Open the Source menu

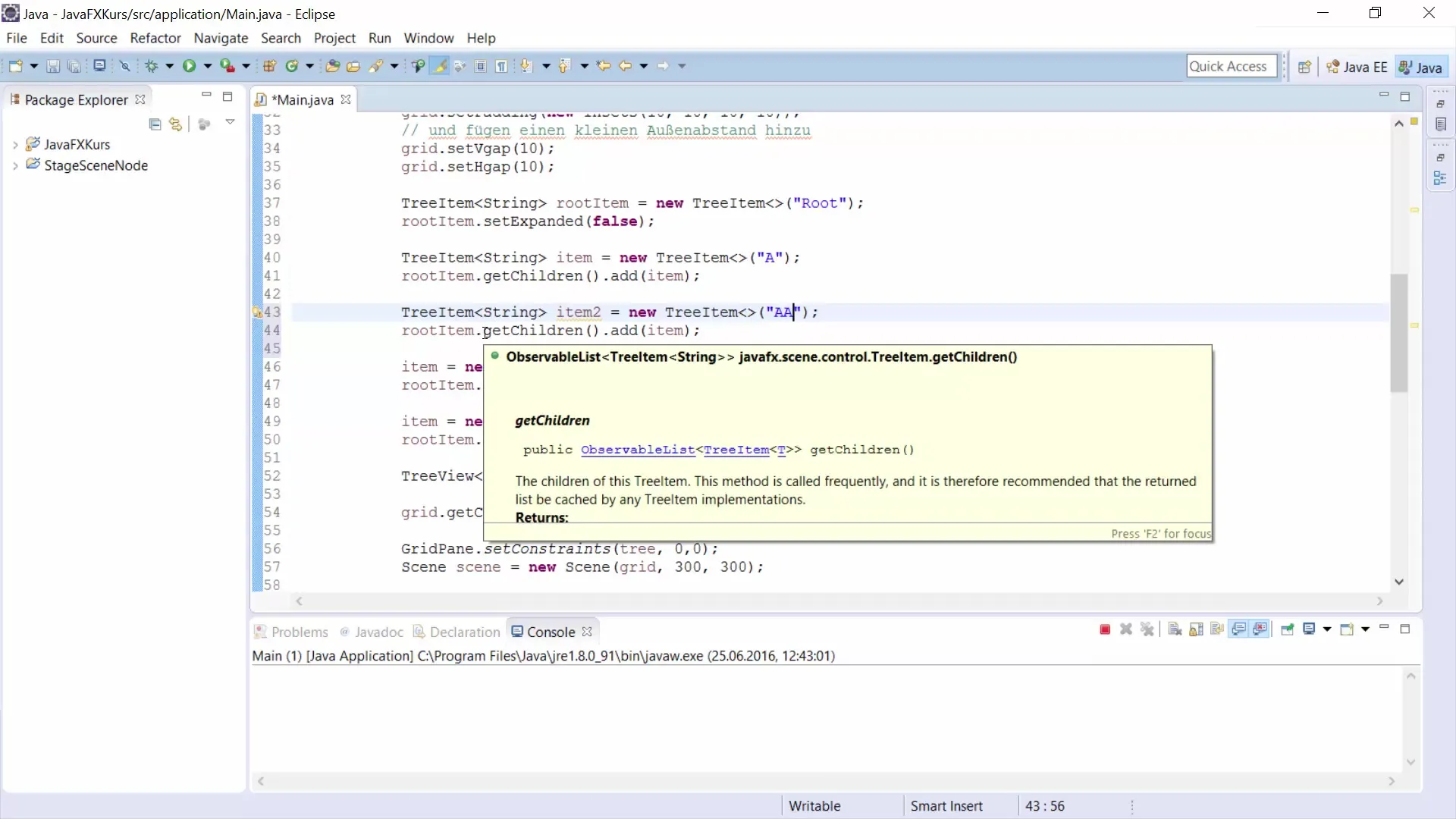coord(96,38)
